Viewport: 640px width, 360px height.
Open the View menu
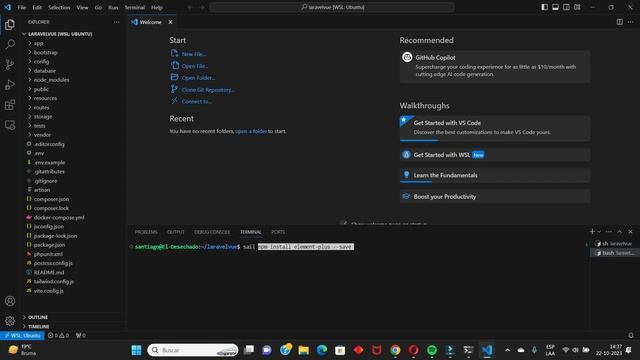pyautogui.click(x=82, y=7)
